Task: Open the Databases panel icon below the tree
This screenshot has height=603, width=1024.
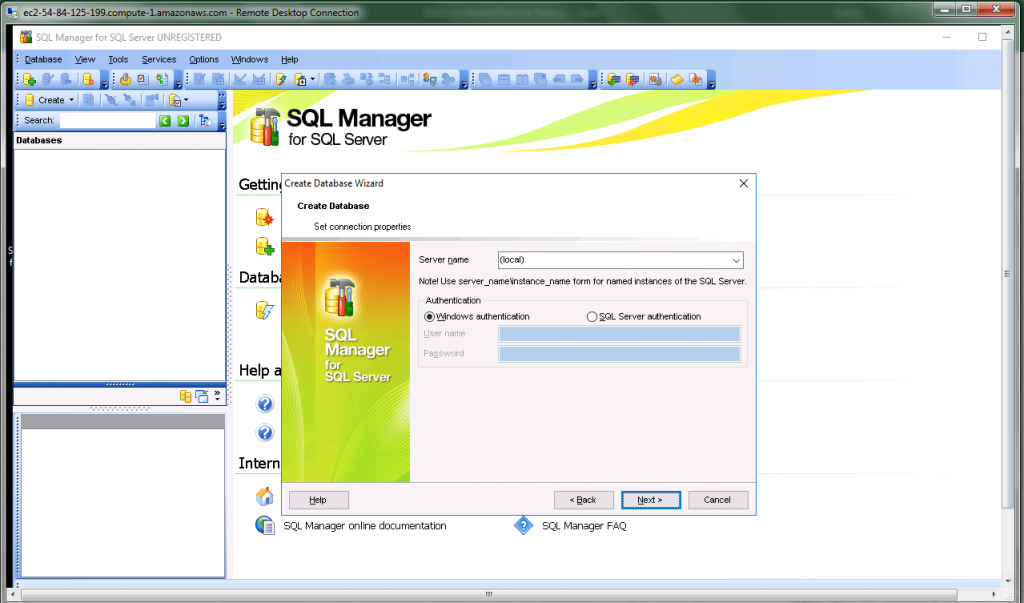Action: coord(185,396)
